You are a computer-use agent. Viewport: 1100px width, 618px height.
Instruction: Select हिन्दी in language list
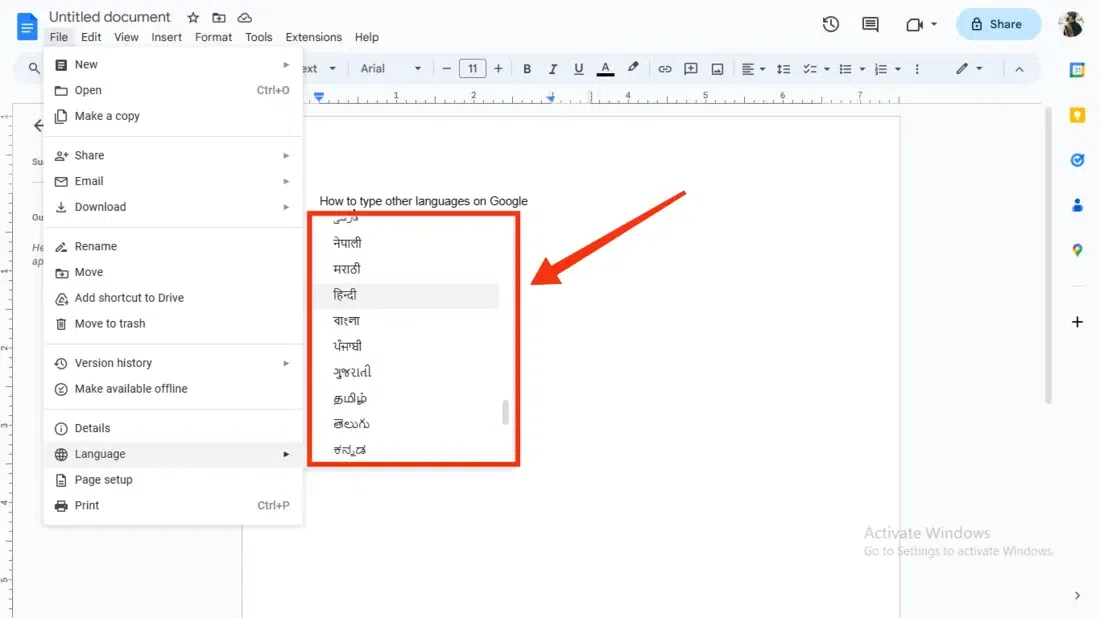(406, 295)
